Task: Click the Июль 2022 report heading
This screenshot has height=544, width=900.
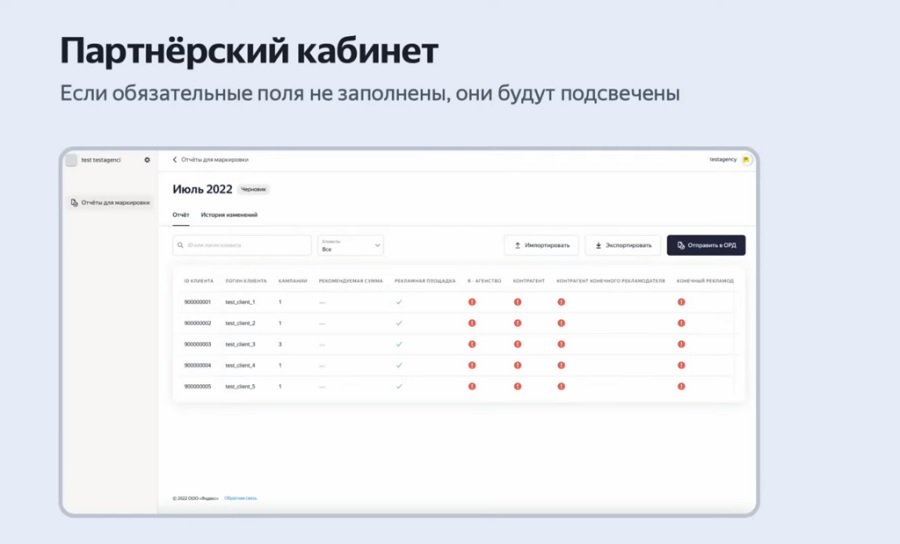Action: 202,189
